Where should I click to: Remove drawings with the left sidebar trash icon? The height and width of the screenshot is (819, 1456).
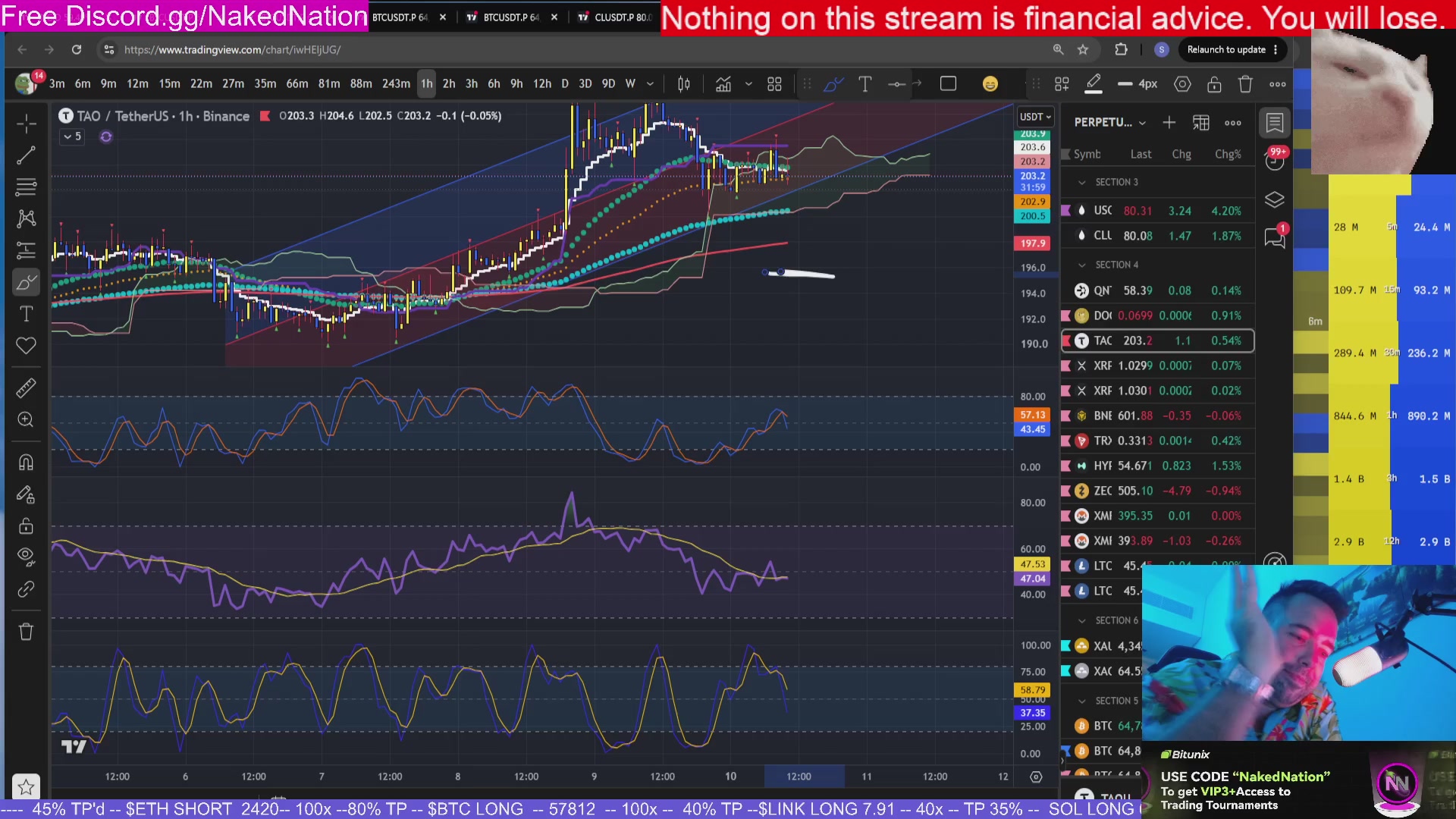coord(26,632)
